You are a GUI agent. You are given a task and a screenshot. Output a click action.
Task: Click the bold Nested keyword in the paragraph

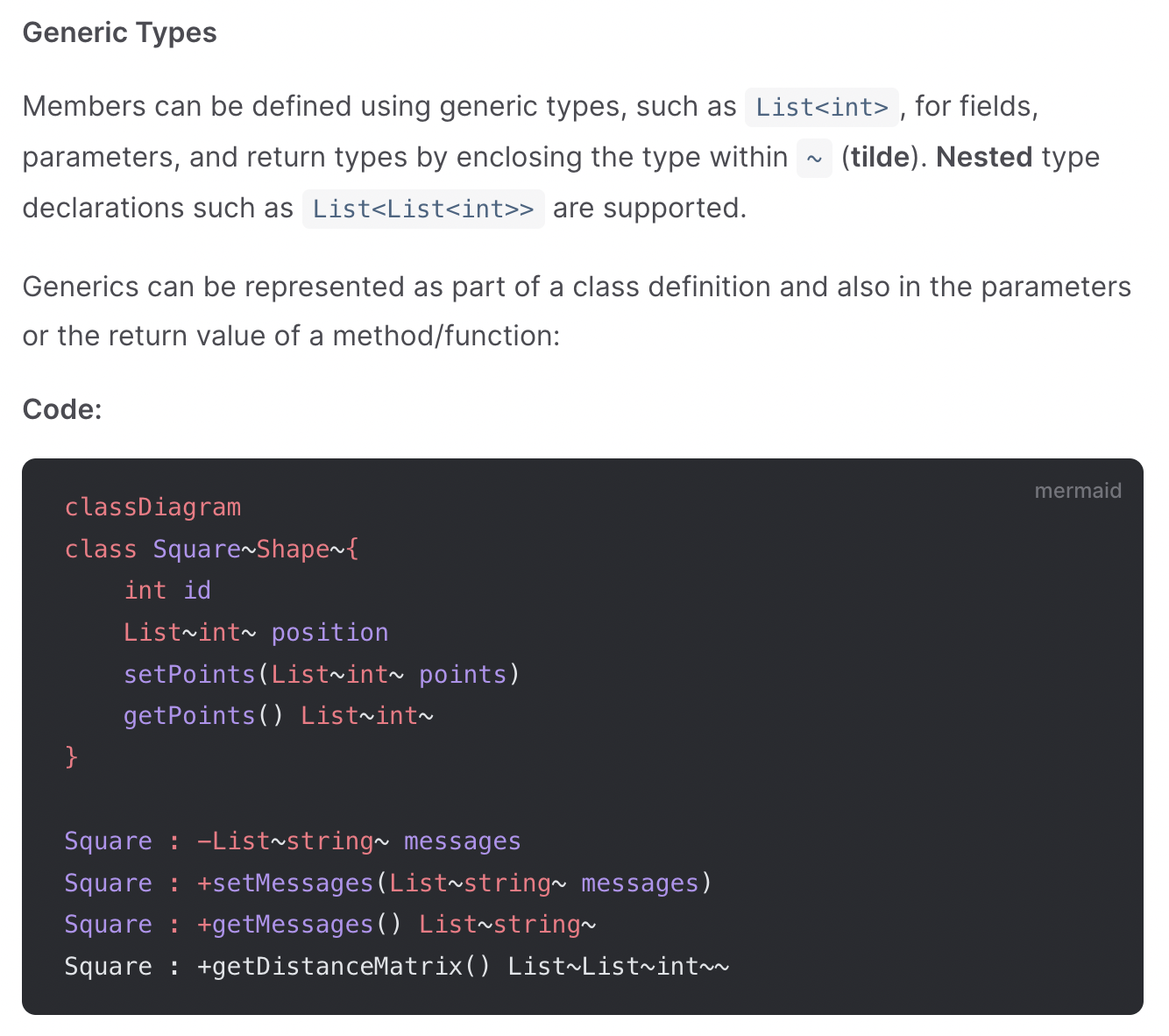[984, 157]
